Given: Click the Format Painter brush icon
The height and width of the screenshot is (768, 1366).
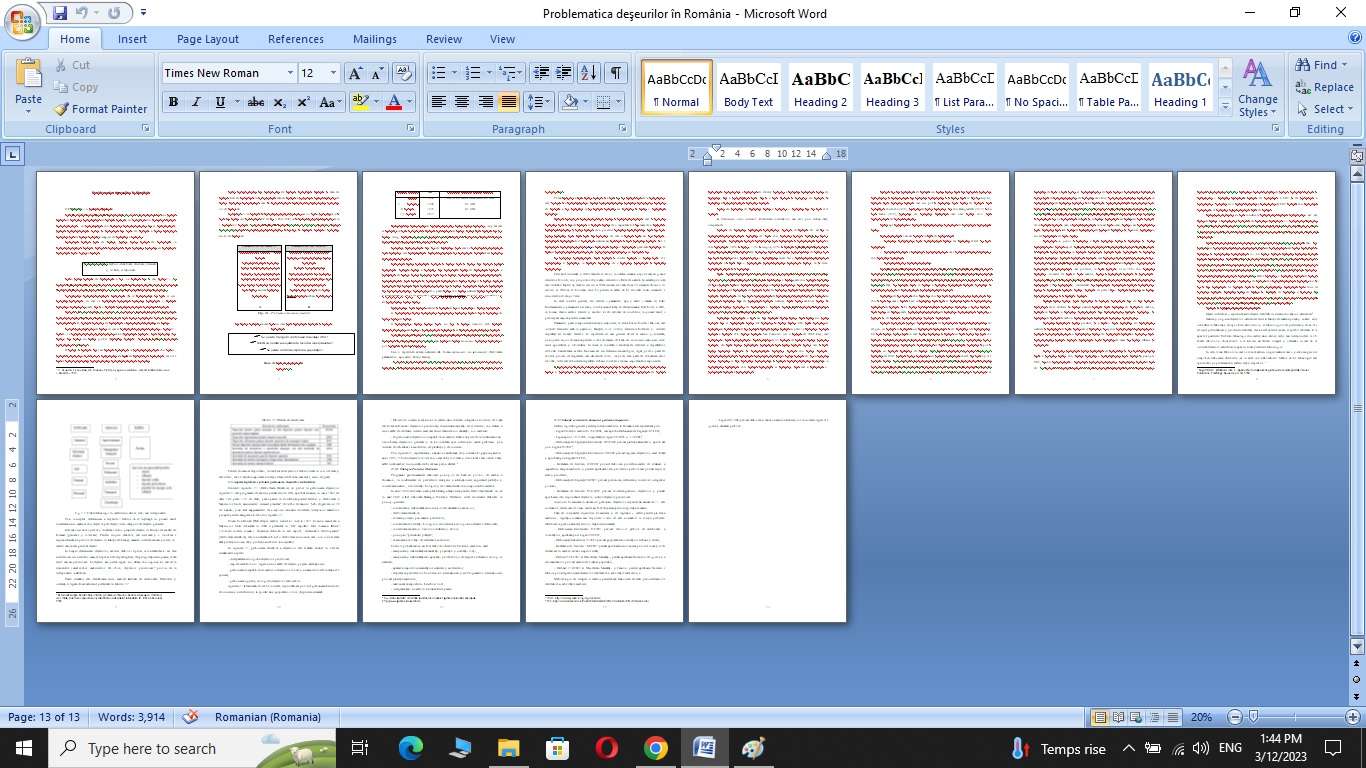Looking at the screenshot, I should coord(61,109).
